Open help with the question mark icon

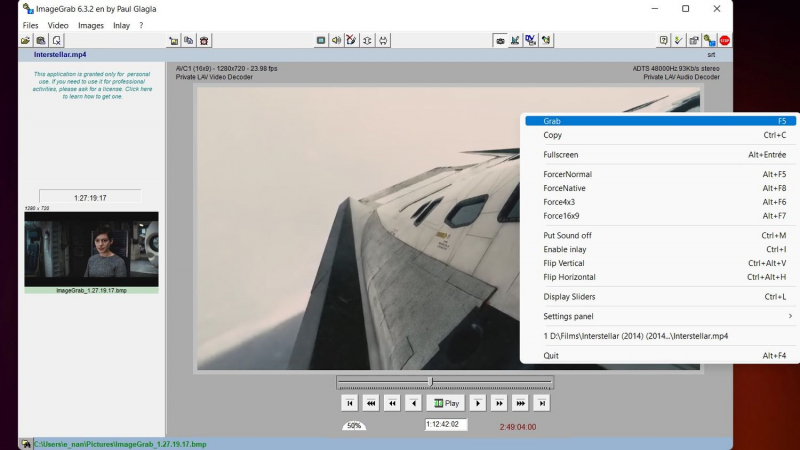pyautogui.click(x=663, y=40)
